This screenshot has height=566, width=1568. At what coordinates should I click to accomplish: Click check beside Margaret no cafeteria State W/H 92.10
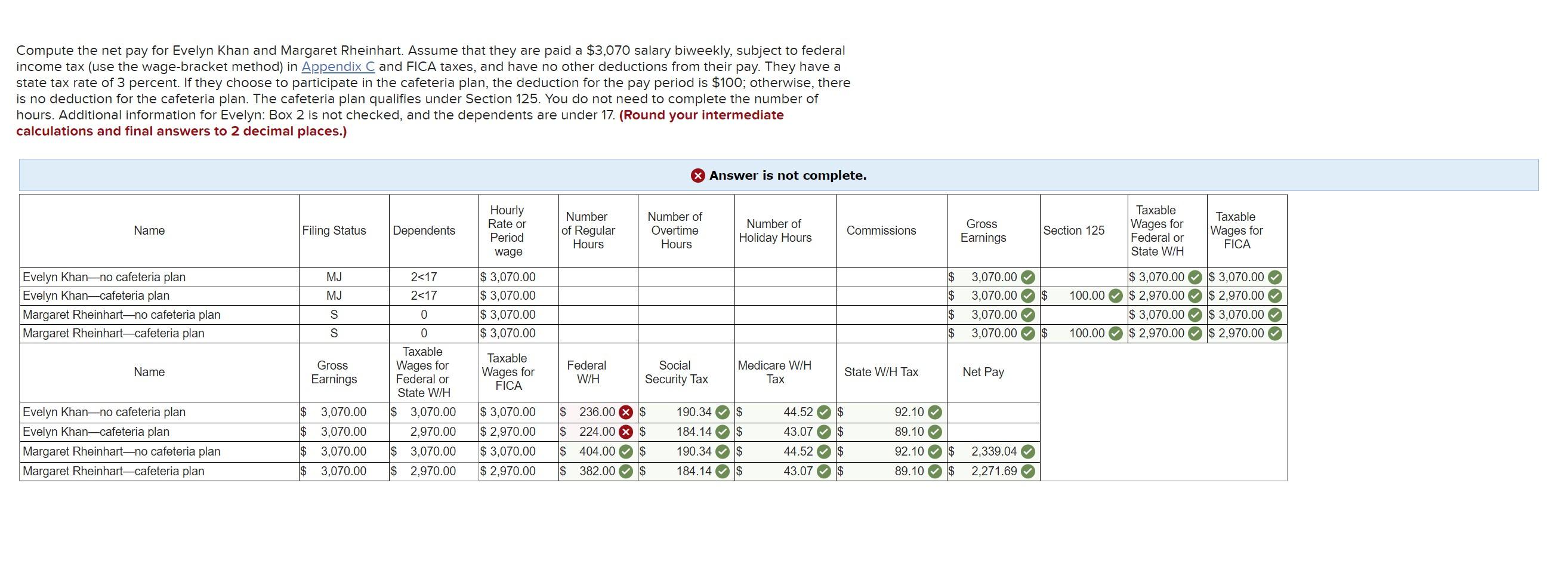point(934,451)
